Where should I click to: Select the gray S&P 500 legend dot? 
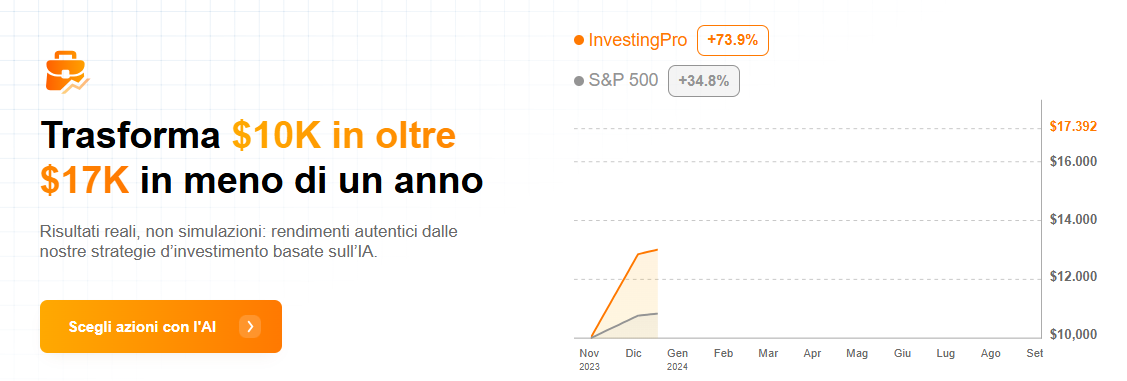point(579,81)
